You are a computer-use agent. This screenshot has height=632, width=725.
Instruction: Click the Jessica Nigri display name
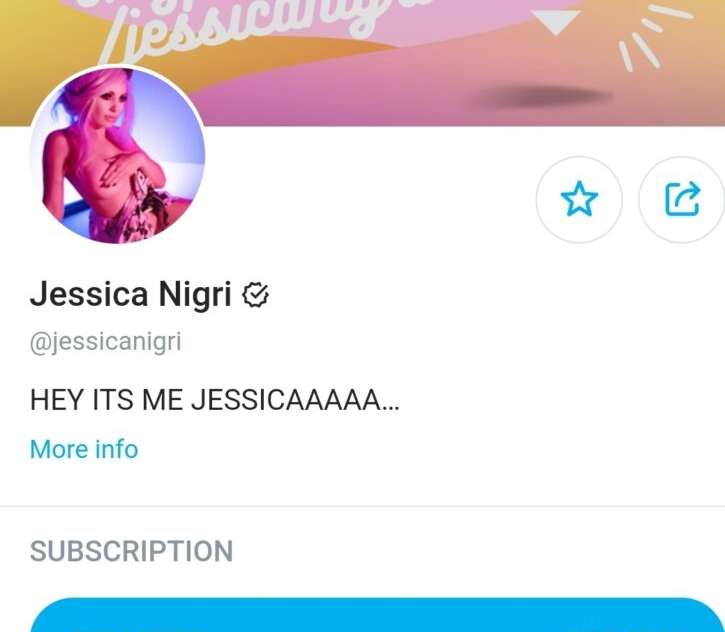(130, 294)
